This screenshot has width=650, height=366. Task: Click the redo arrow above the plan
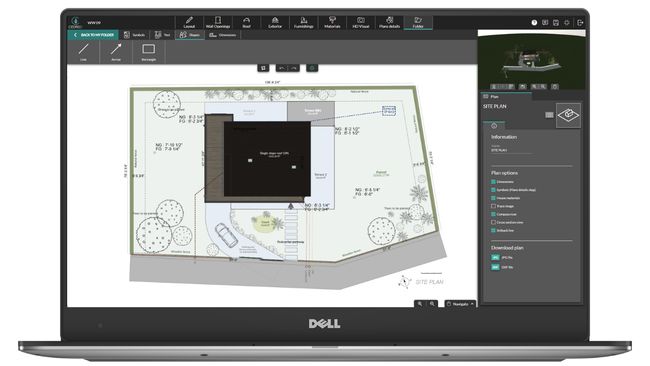coord(293,68)
